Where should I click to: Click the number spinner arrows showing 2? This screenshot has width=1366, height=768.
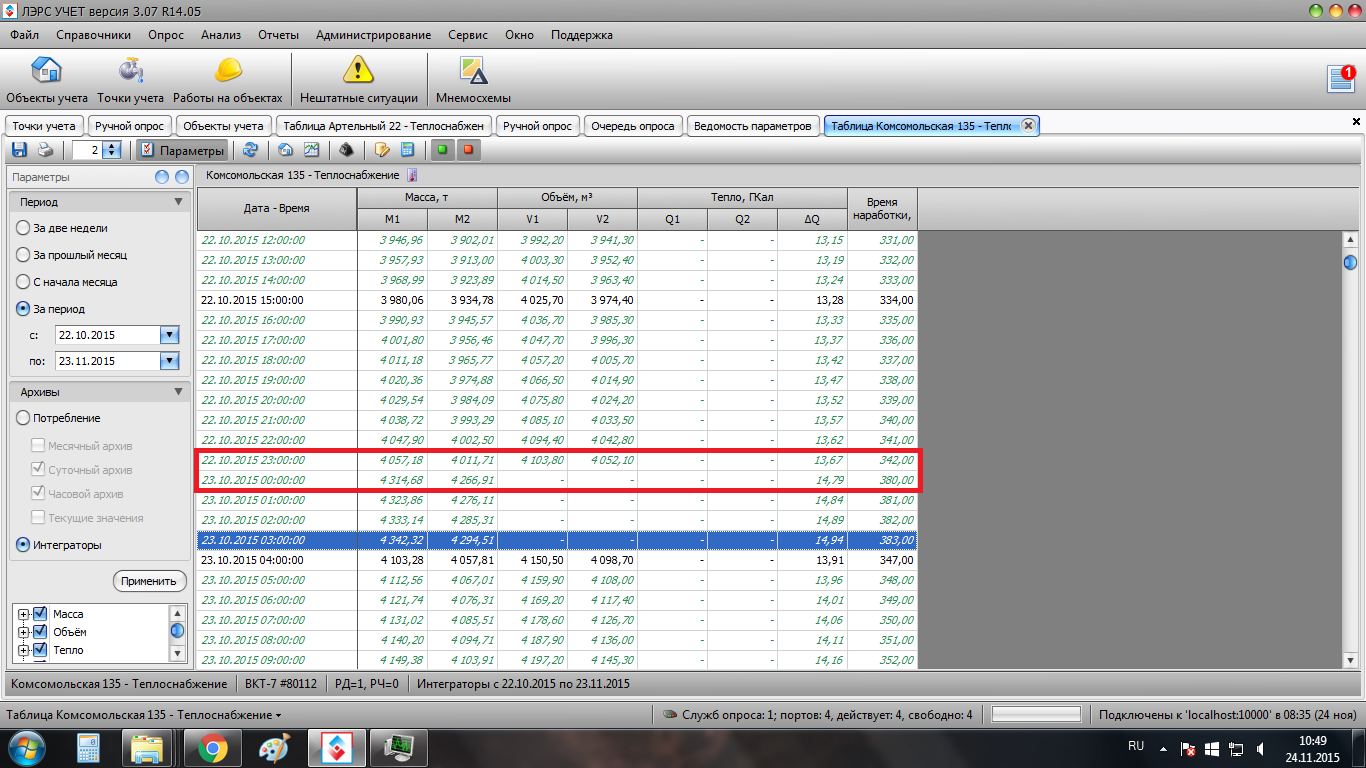click(x=112, y=150)
